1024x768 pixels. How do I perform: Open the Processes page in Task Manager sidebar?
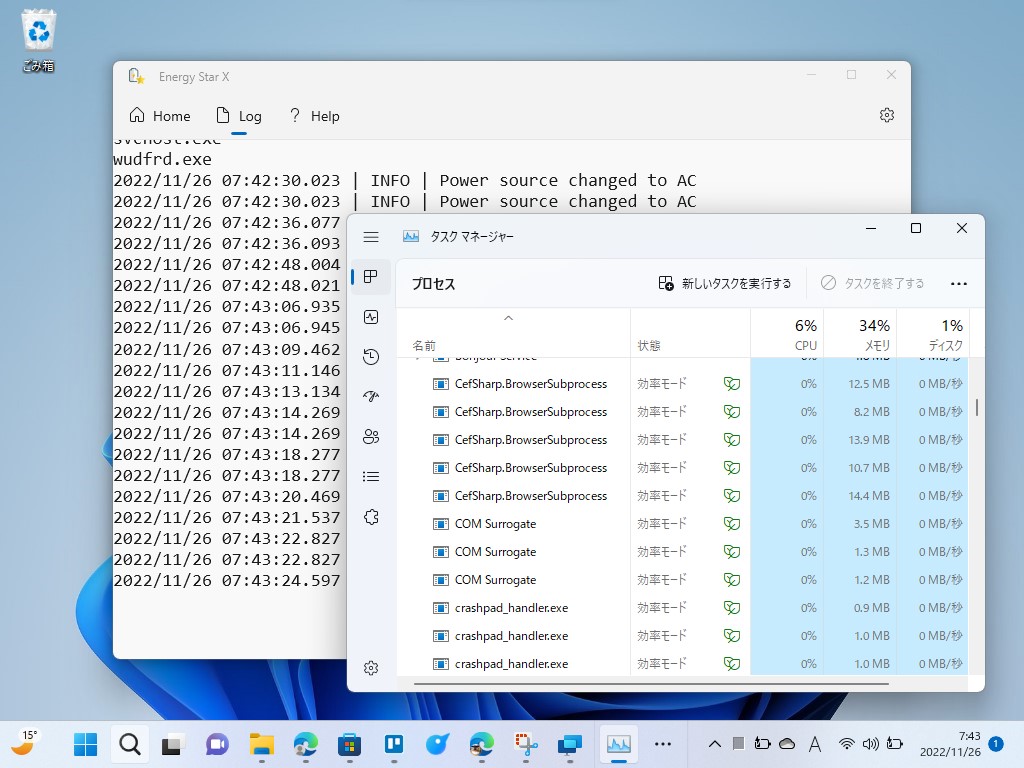(370, 277)
